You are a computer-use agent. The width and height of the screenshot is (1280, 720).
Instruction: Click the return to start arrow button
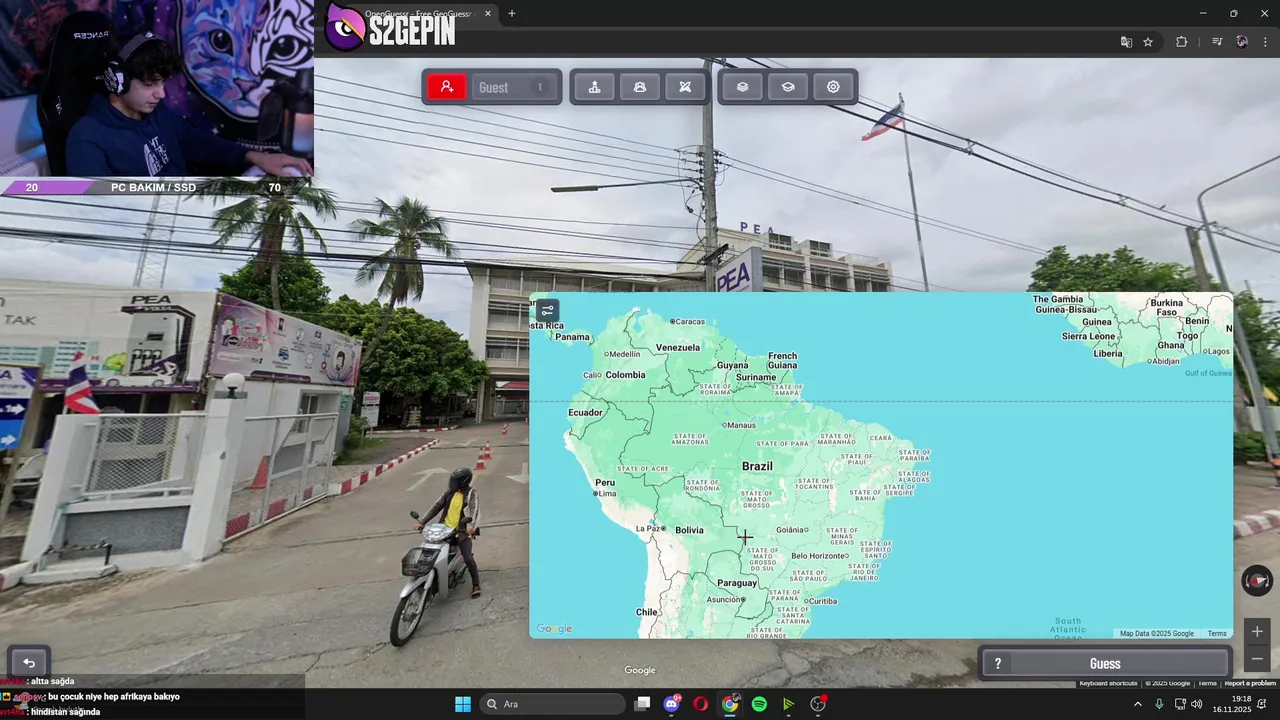(29, 663)
